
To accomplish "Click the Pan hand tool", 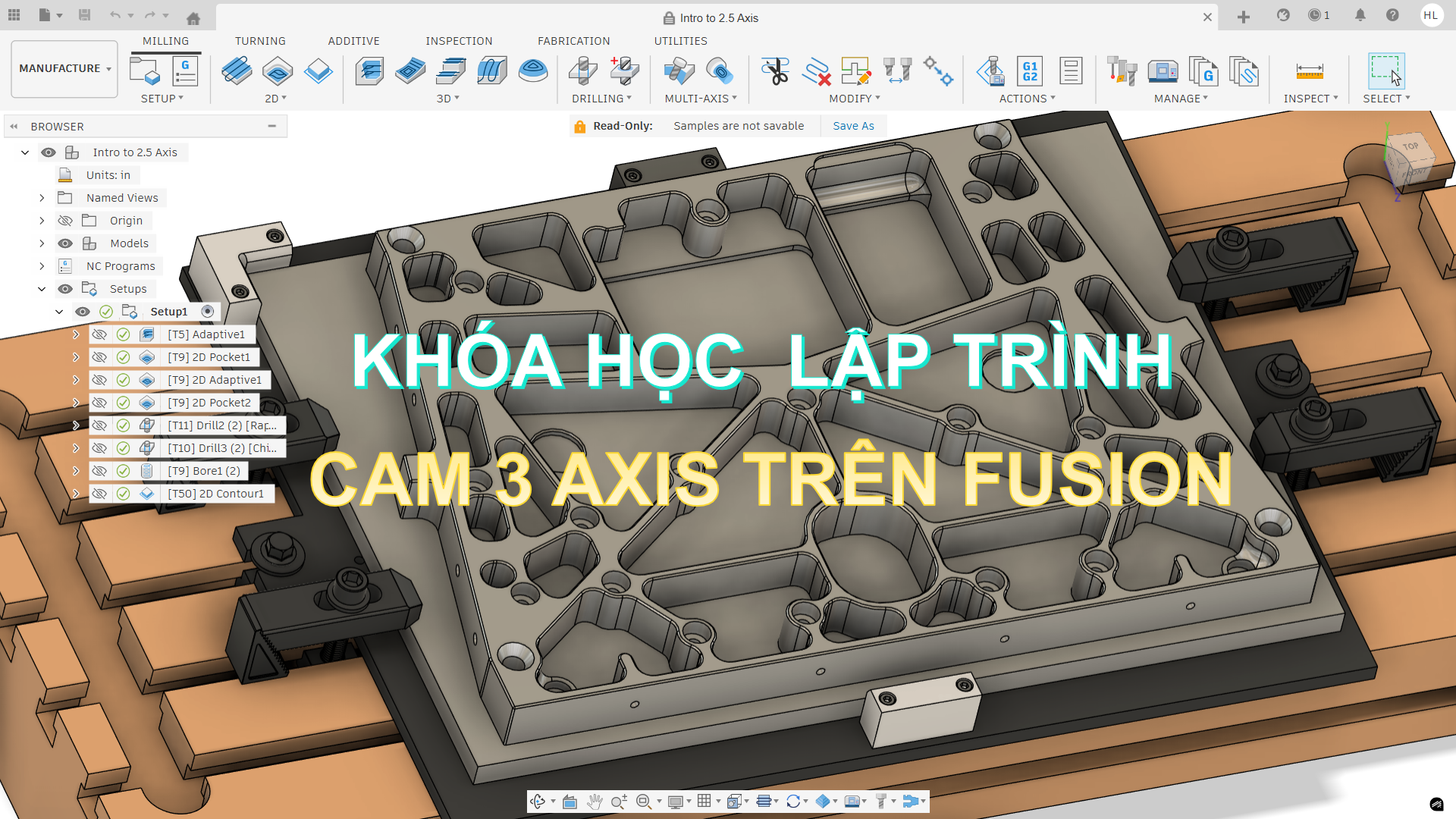I will click(x=595, y=802).
